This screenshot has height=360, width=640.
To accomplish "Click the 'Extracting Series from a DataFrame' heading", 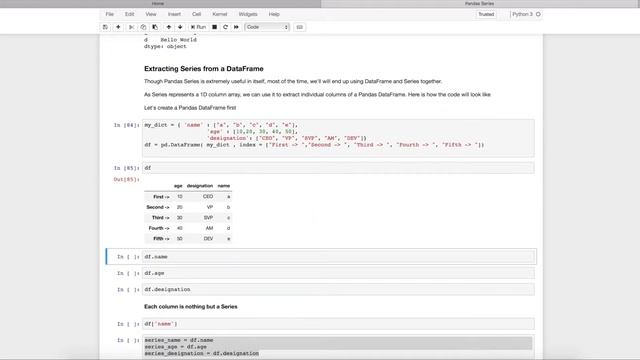I will [x=204, y=69].
